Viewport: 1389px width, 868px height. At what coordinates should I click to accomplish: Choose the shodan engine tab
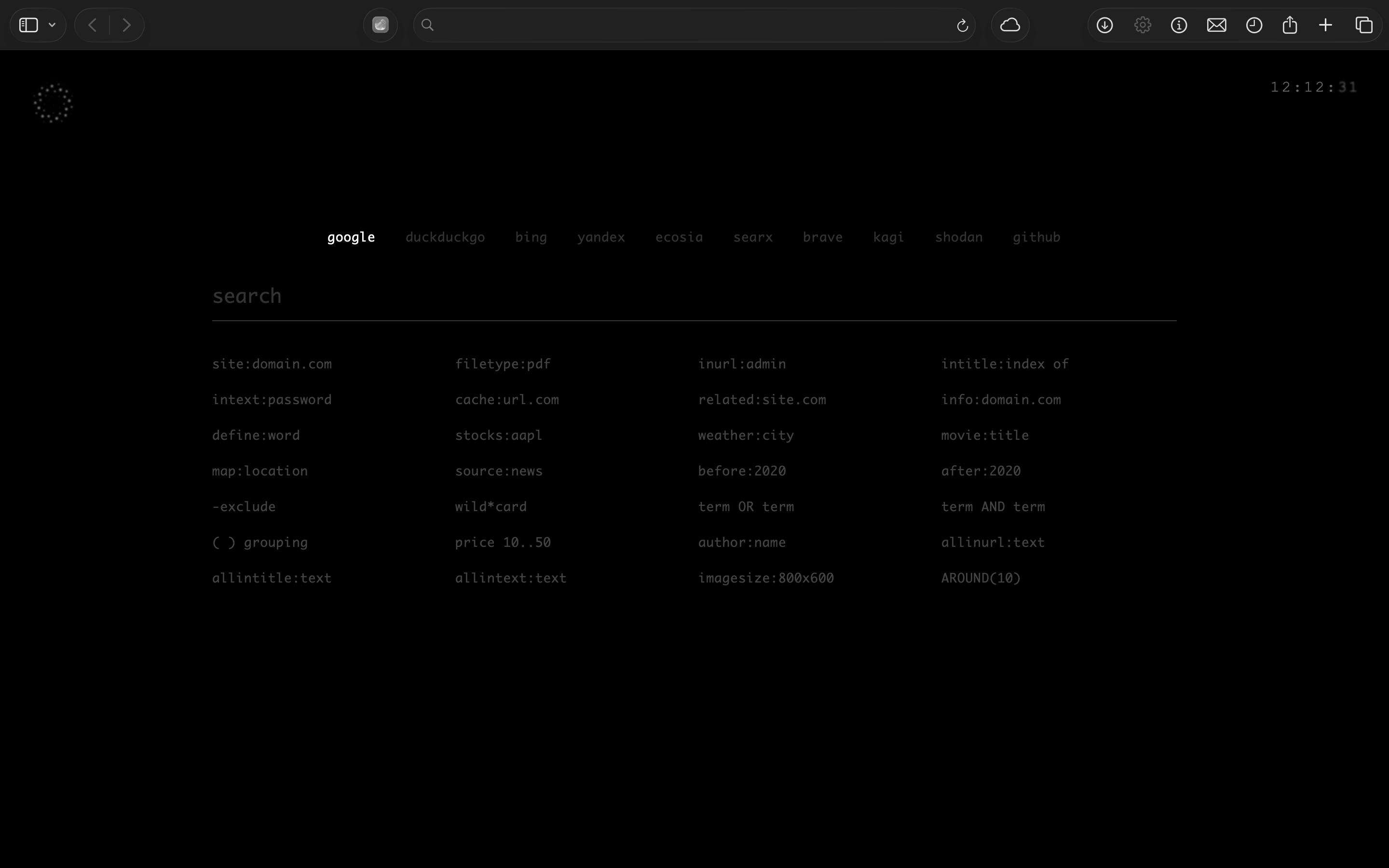(x=958, y=237)
